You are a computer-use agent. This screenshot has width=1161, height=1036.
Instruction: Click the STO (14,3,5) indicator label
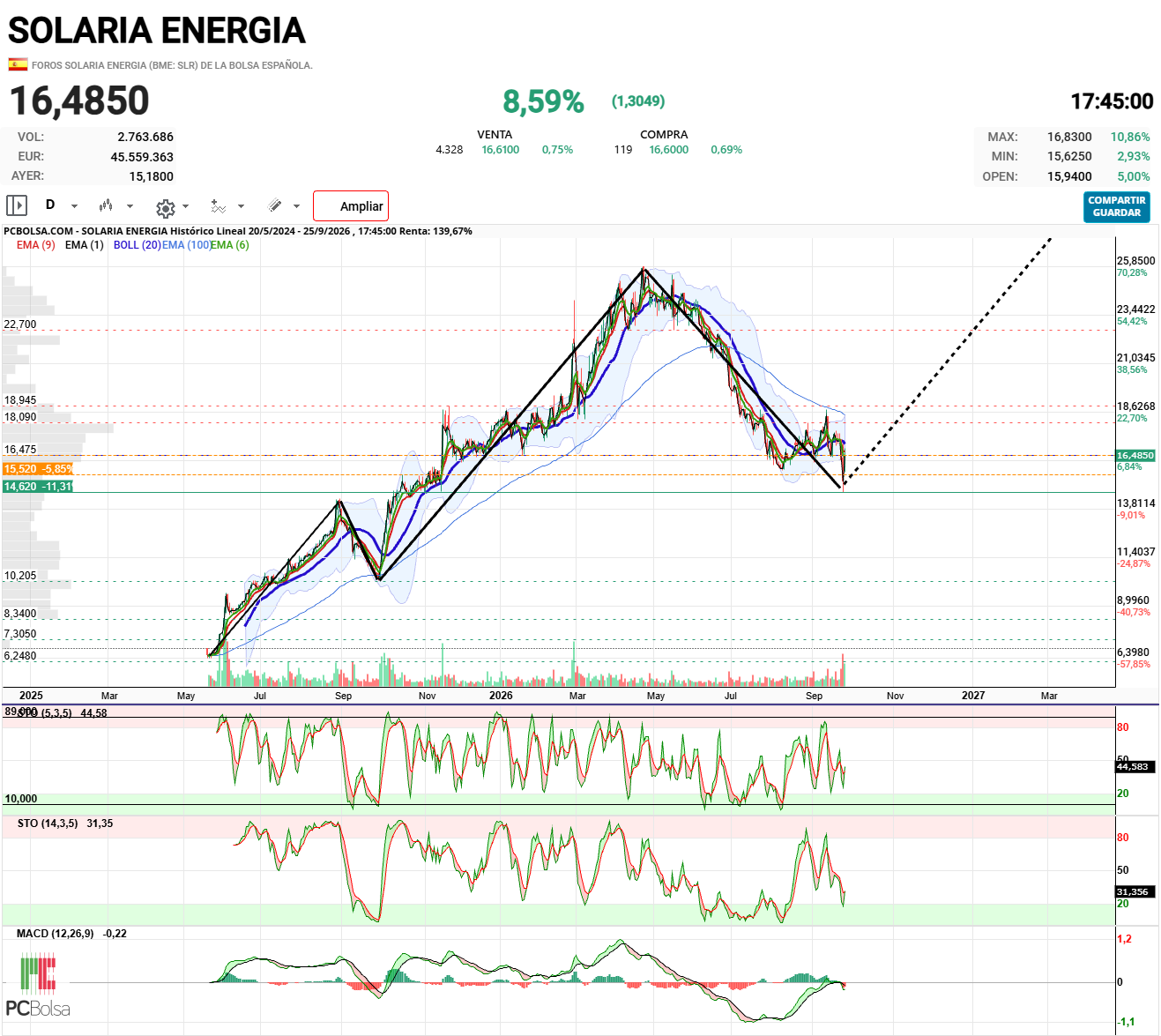65,824
